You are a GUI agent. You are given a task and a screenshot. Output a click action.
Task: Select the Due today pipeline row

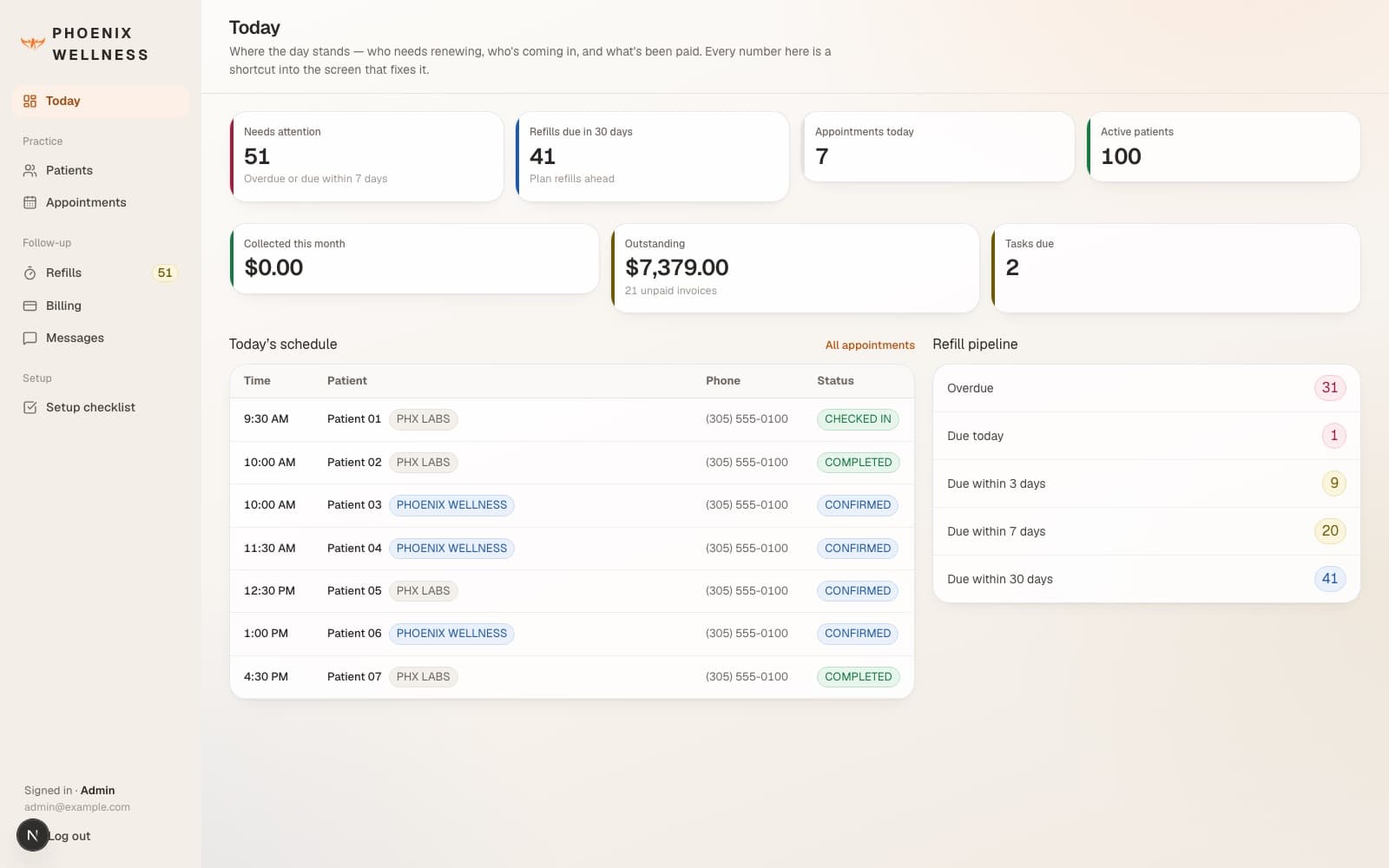(1146, 436)
